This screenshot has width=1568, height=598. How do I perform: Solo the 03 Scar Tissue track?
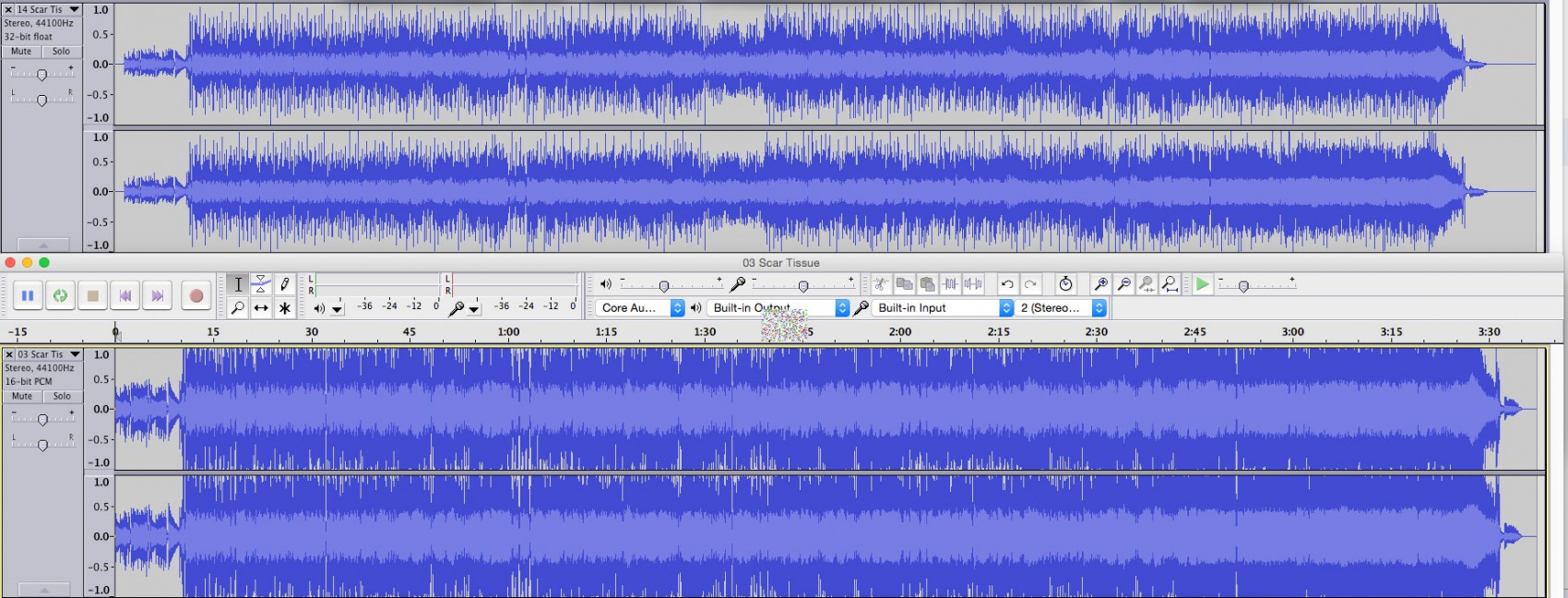click(62, 396)
